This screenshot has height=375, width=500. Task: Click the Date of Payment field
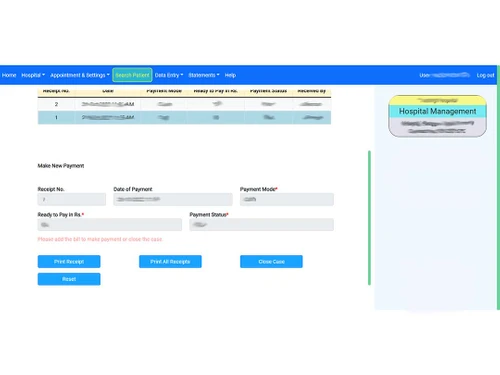(173, 199)
